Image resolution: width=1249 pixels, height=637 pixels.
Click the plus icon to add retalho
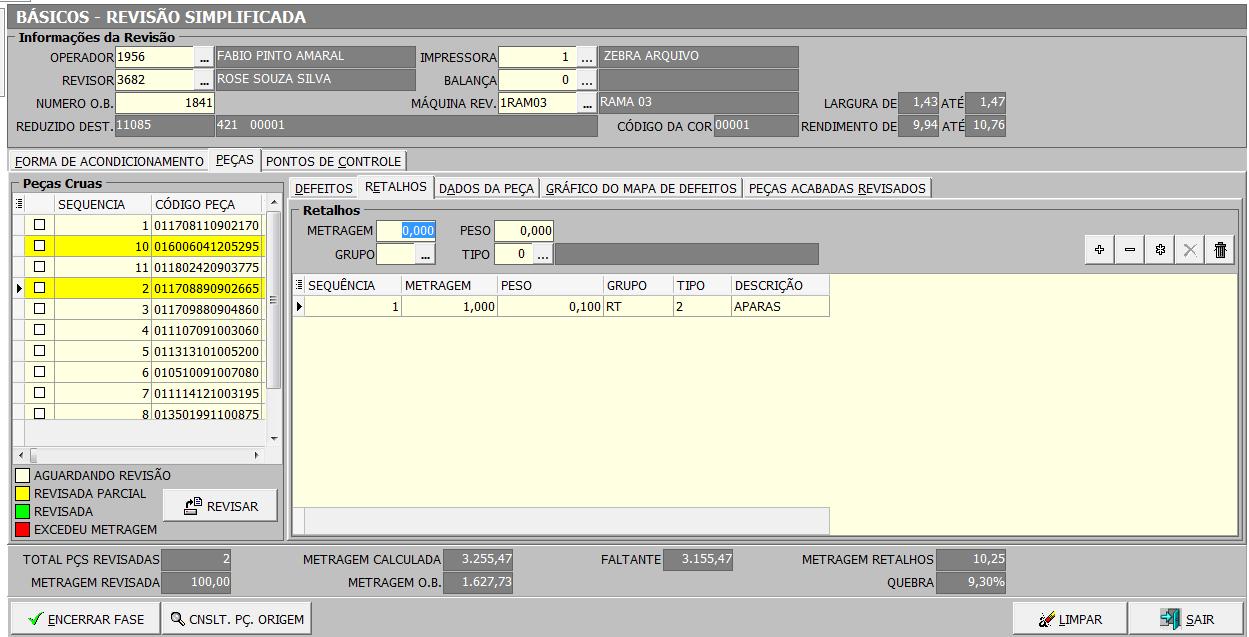(1099, 250)
